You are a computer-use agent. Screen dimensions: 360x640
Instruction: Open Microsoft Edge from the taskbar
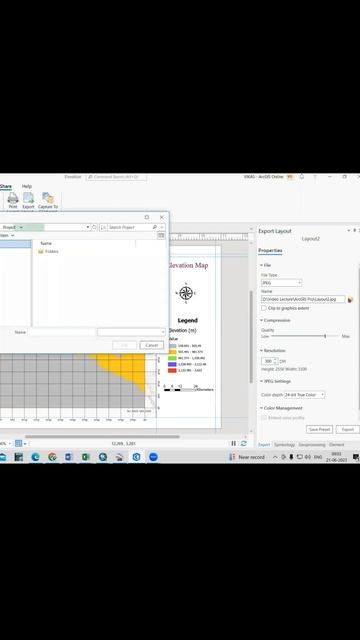pos(36,457)
